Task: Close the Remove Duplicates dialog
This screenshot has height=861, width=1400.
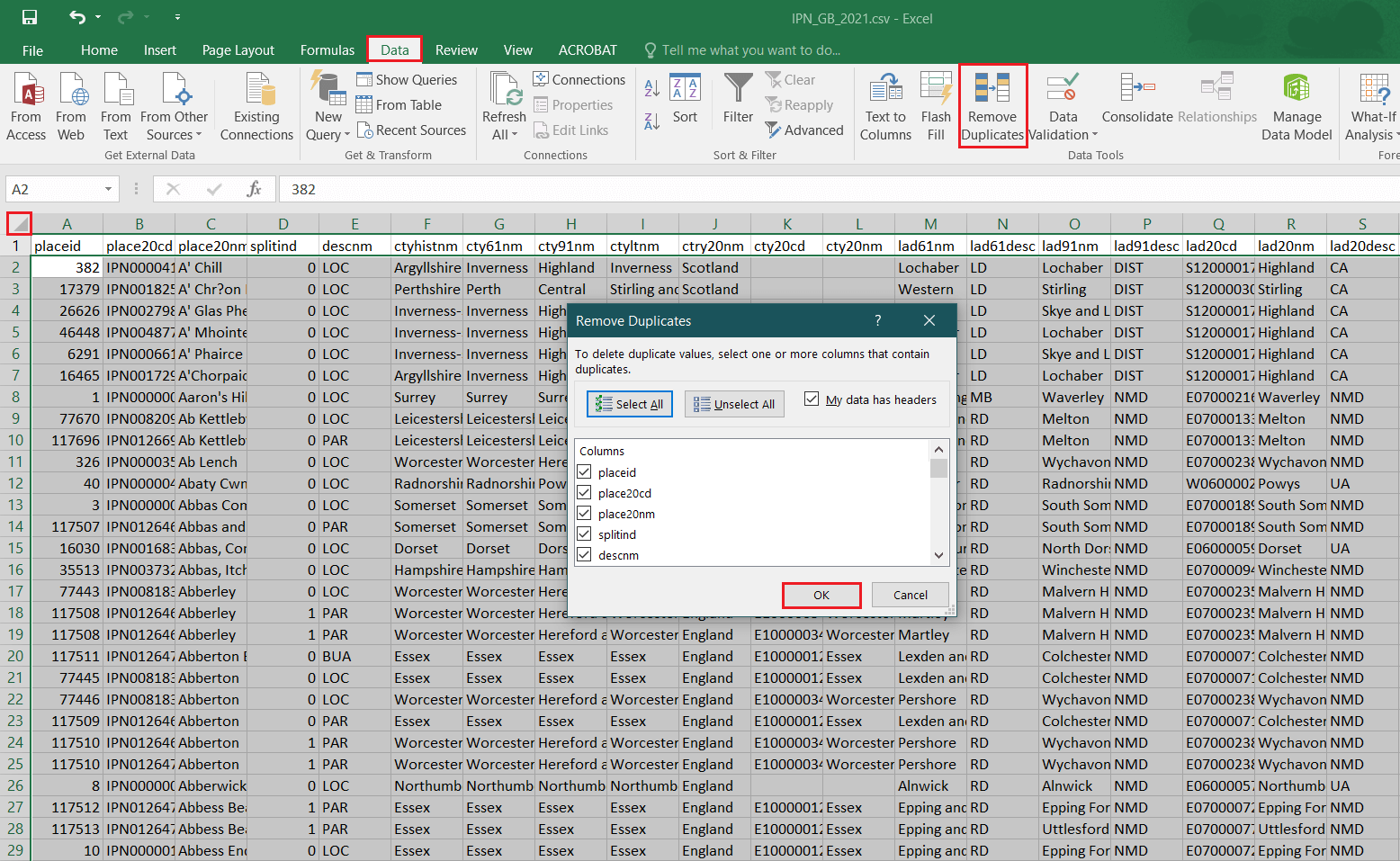Action: 929,320
